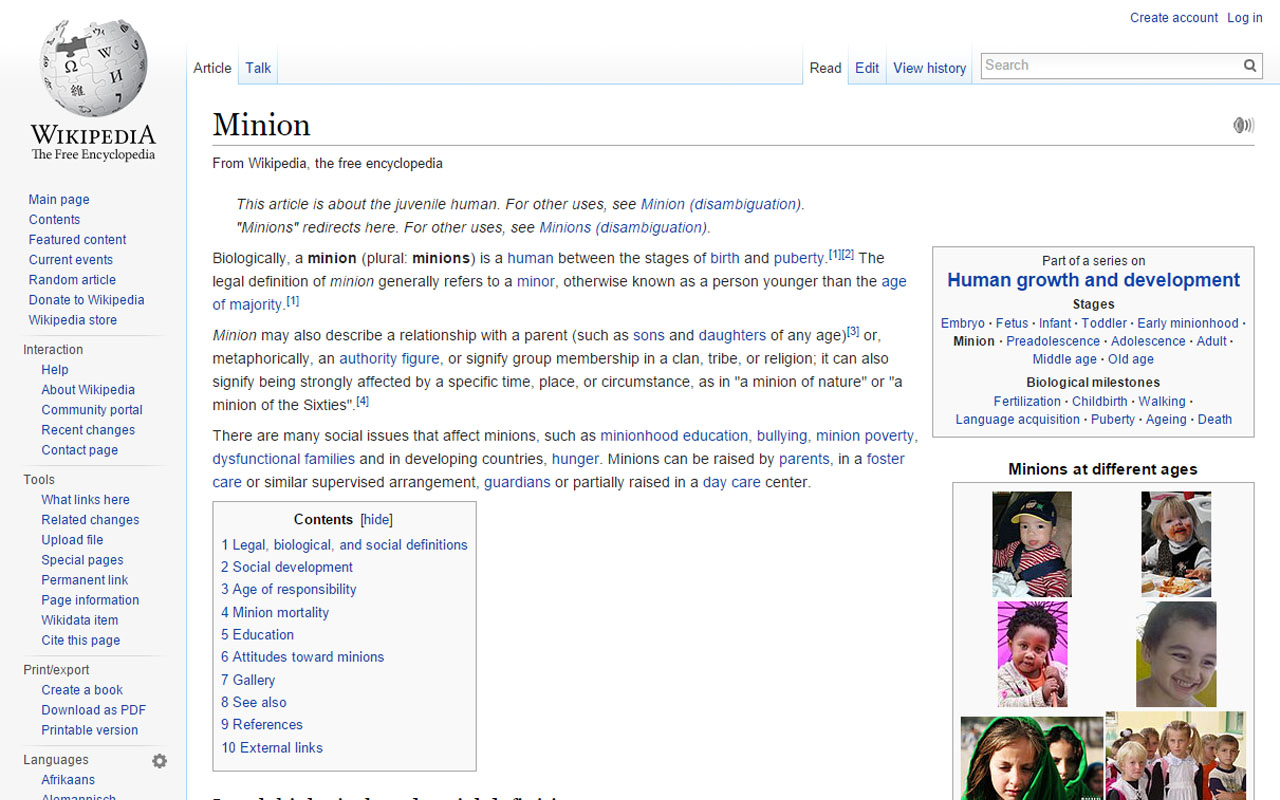Image resolution: width=1280 pixels, height=800 pixels.
Task: Click the day care link
Action: [x=732, y=482]
